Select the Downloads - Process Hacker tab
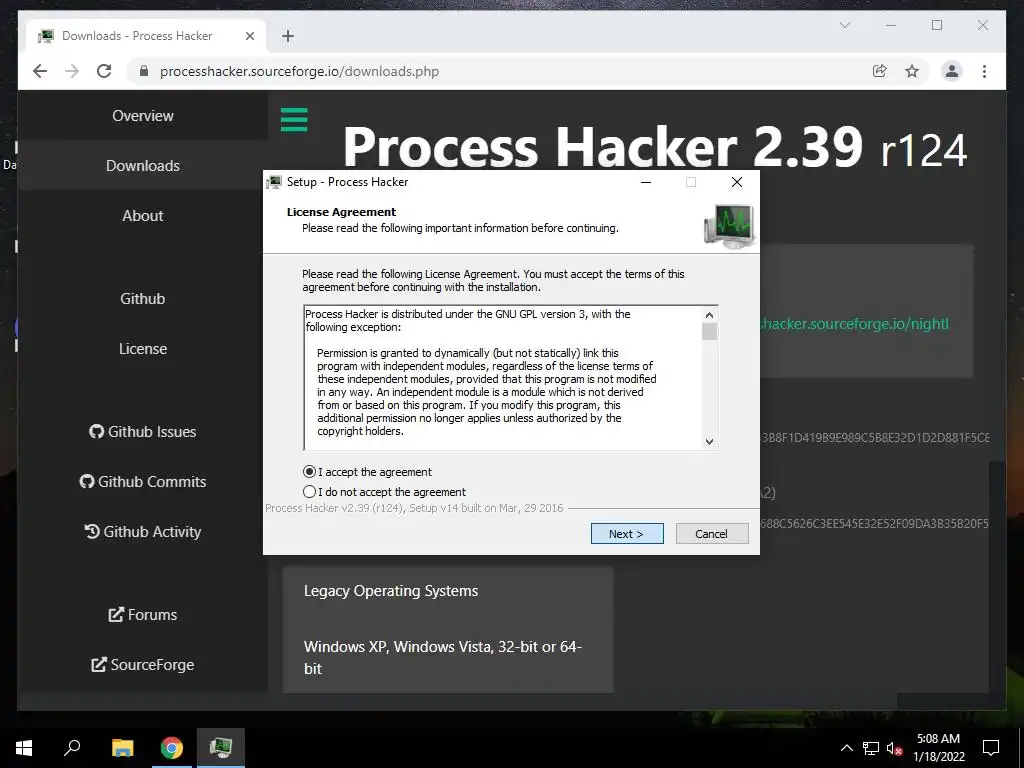Viewport: 1024px width, 768px height. click(x=146, y=36)
